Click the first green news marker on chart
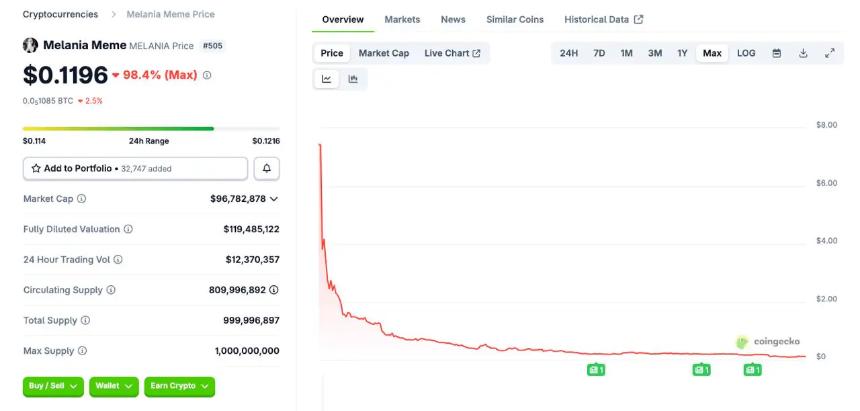860x411 pixels. click(596, 370)
